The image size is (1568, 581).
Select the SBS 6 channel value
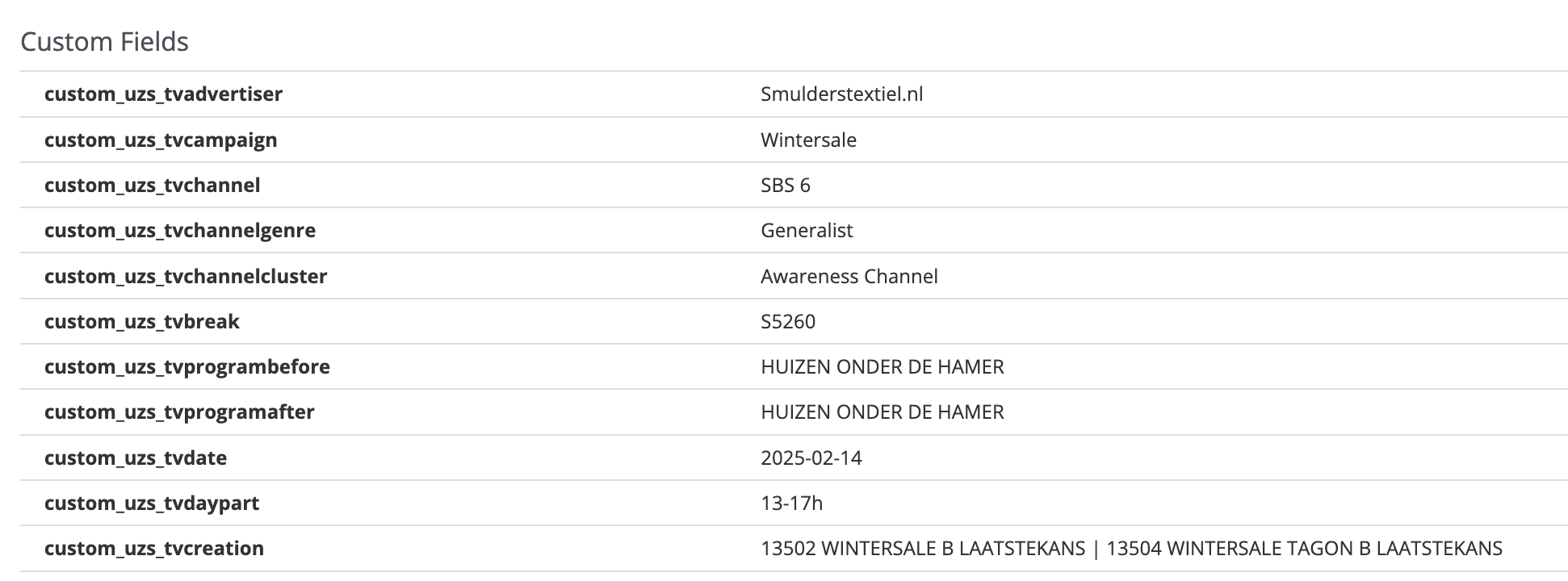point(785,186)
